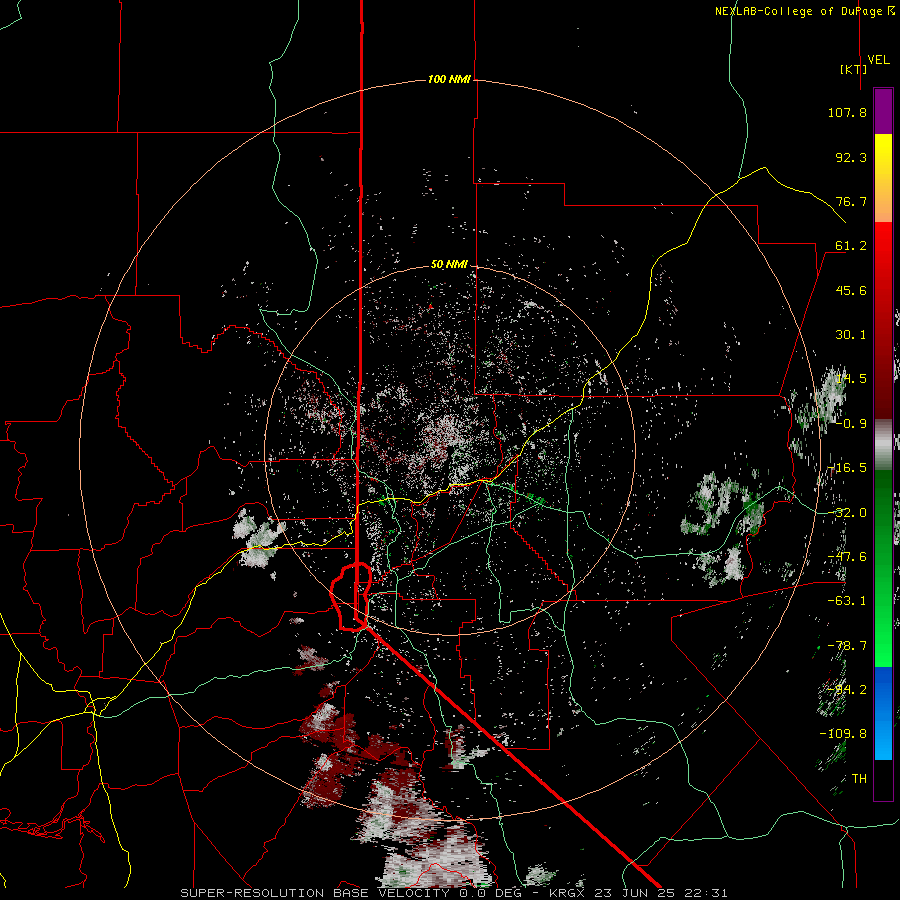The height and width of the screenshot is (900, 900).
Task: Select the "[KT]" units label
Action: pyautogui.click(x=854, y=69)
